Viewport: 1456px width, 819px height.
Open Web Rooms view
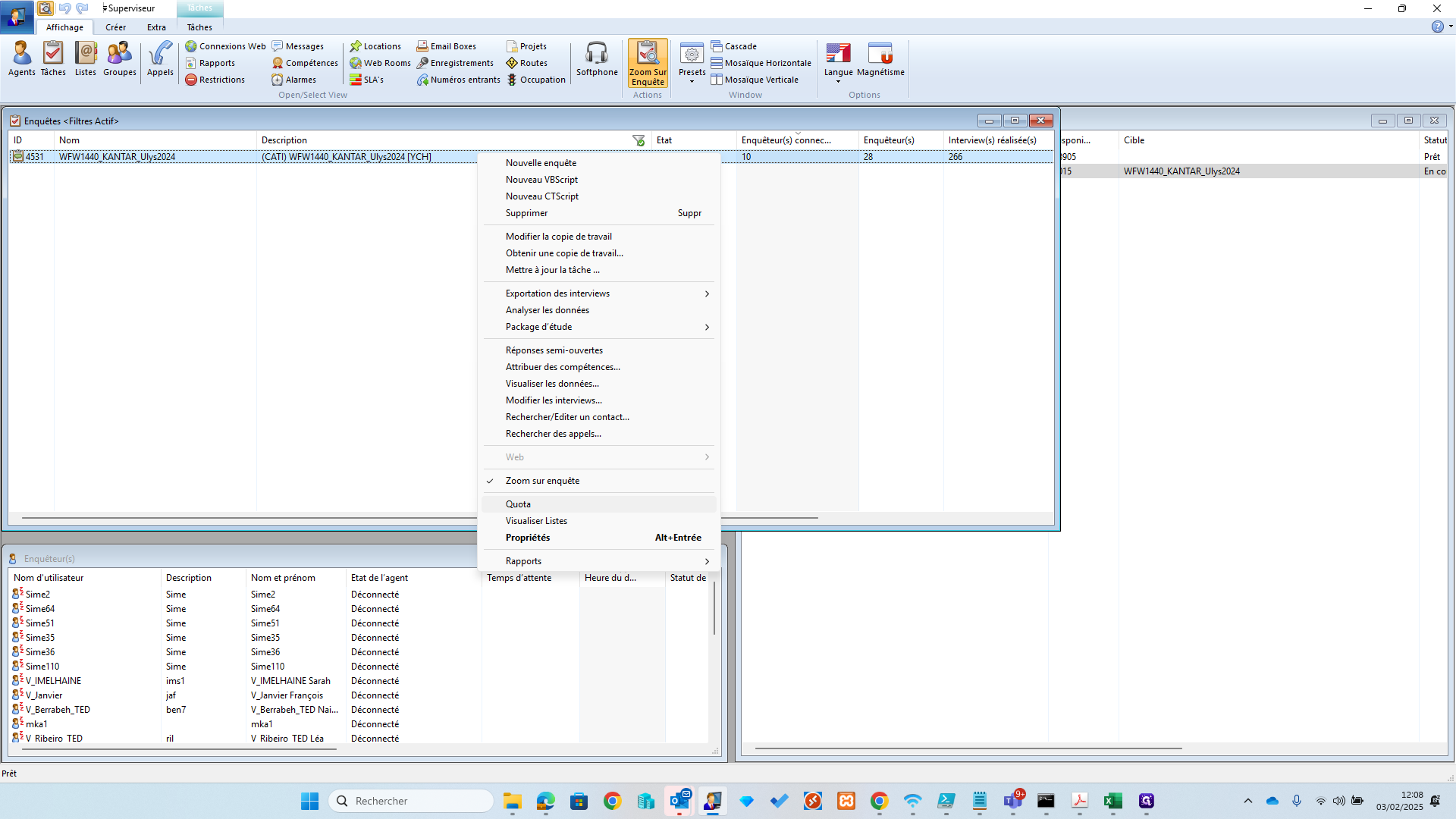tap(380, 63)
